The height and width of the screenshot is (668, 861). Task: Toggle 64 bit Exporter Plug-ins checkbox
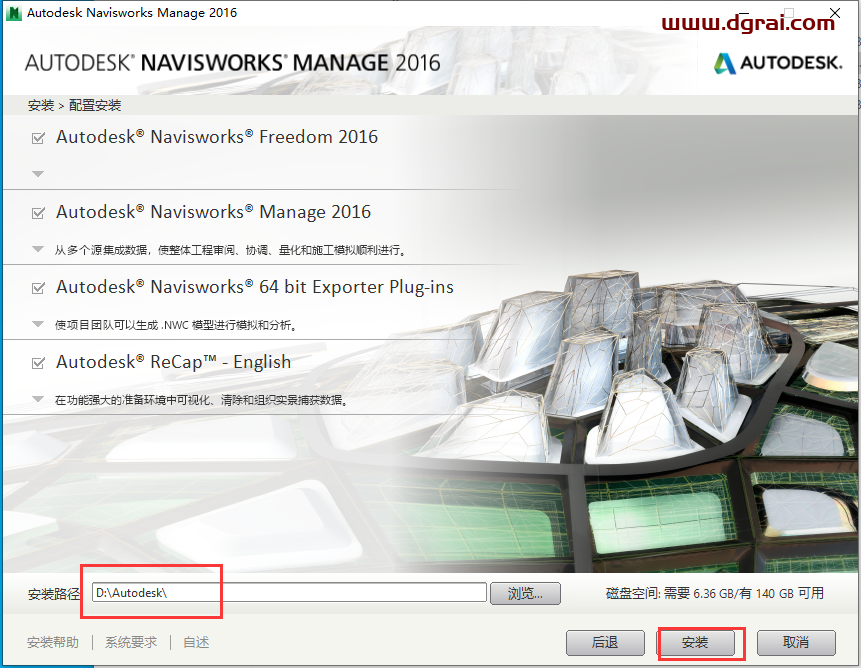(38, 288)
